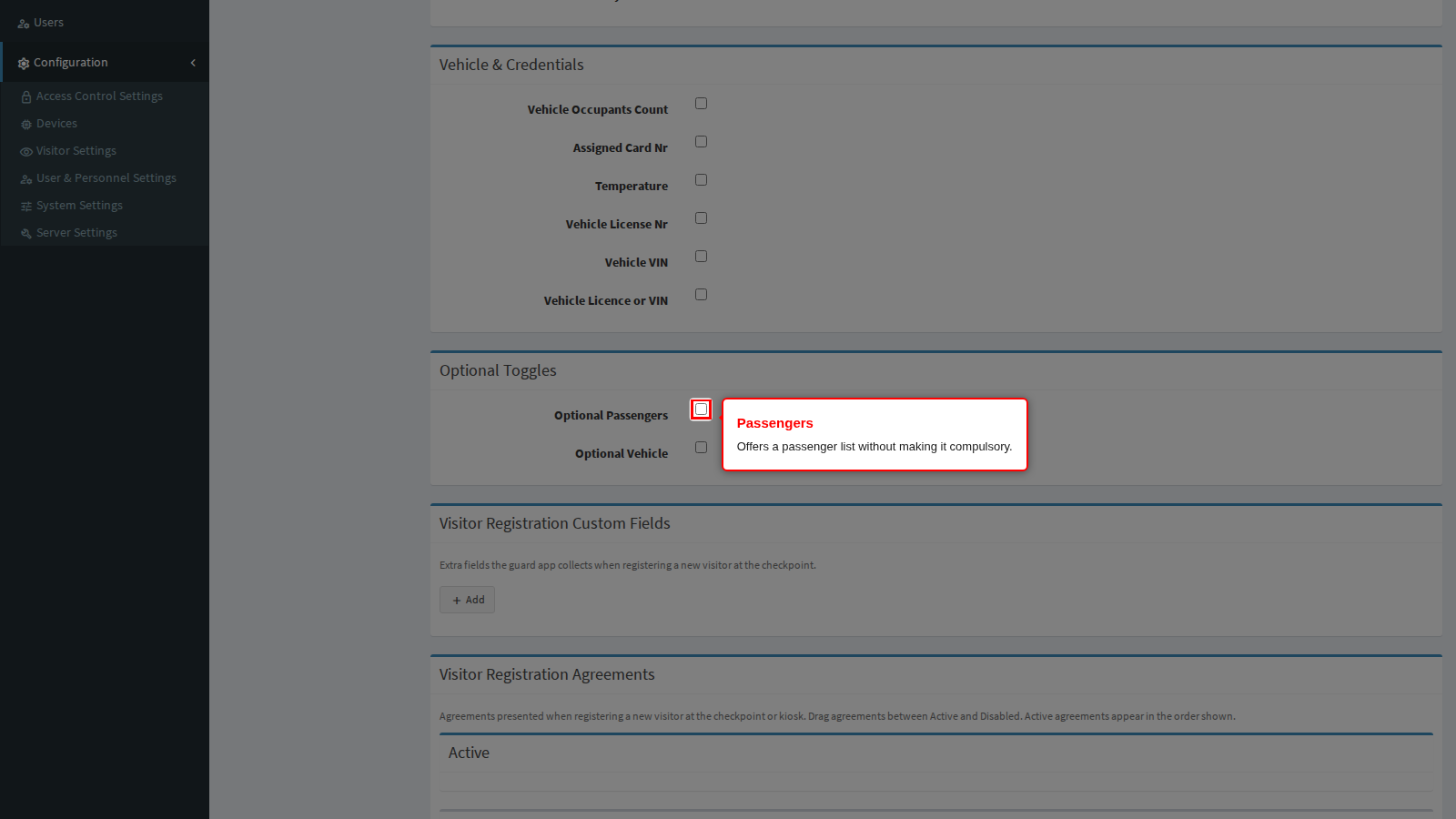
Task: Open User & Personnel Settings
Action: point(105,177)
